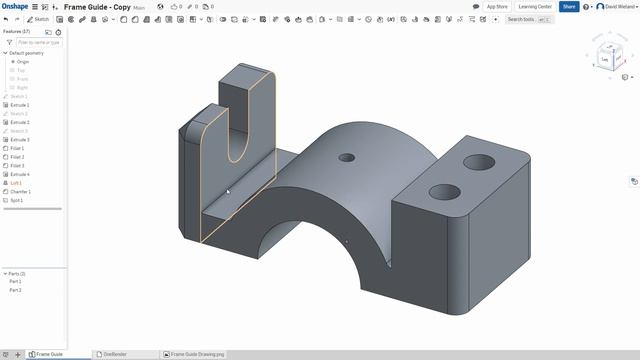This screenshot has height=360, width=640.
Task: Open the Measure tool clock icon
Action: click(x=368, y=19)
